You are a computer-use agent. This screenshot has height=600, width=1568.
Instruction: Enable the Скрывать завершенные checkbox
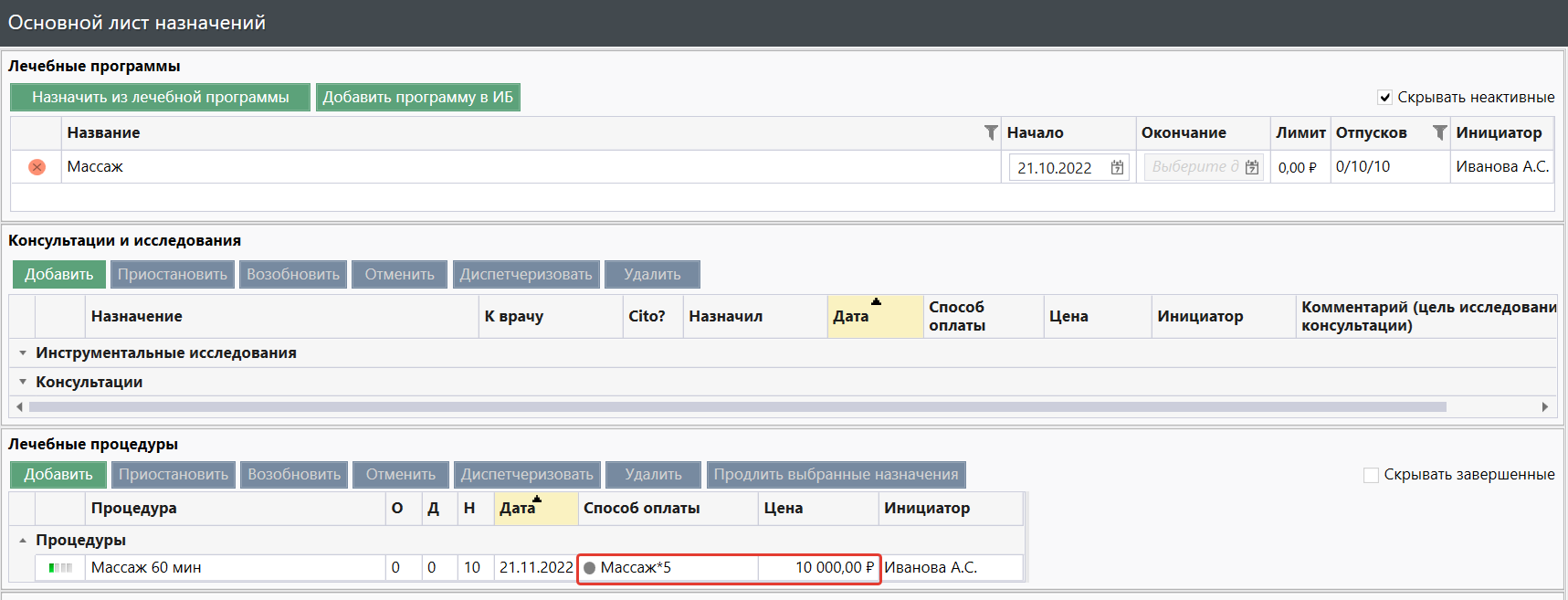coord(1370,475)
